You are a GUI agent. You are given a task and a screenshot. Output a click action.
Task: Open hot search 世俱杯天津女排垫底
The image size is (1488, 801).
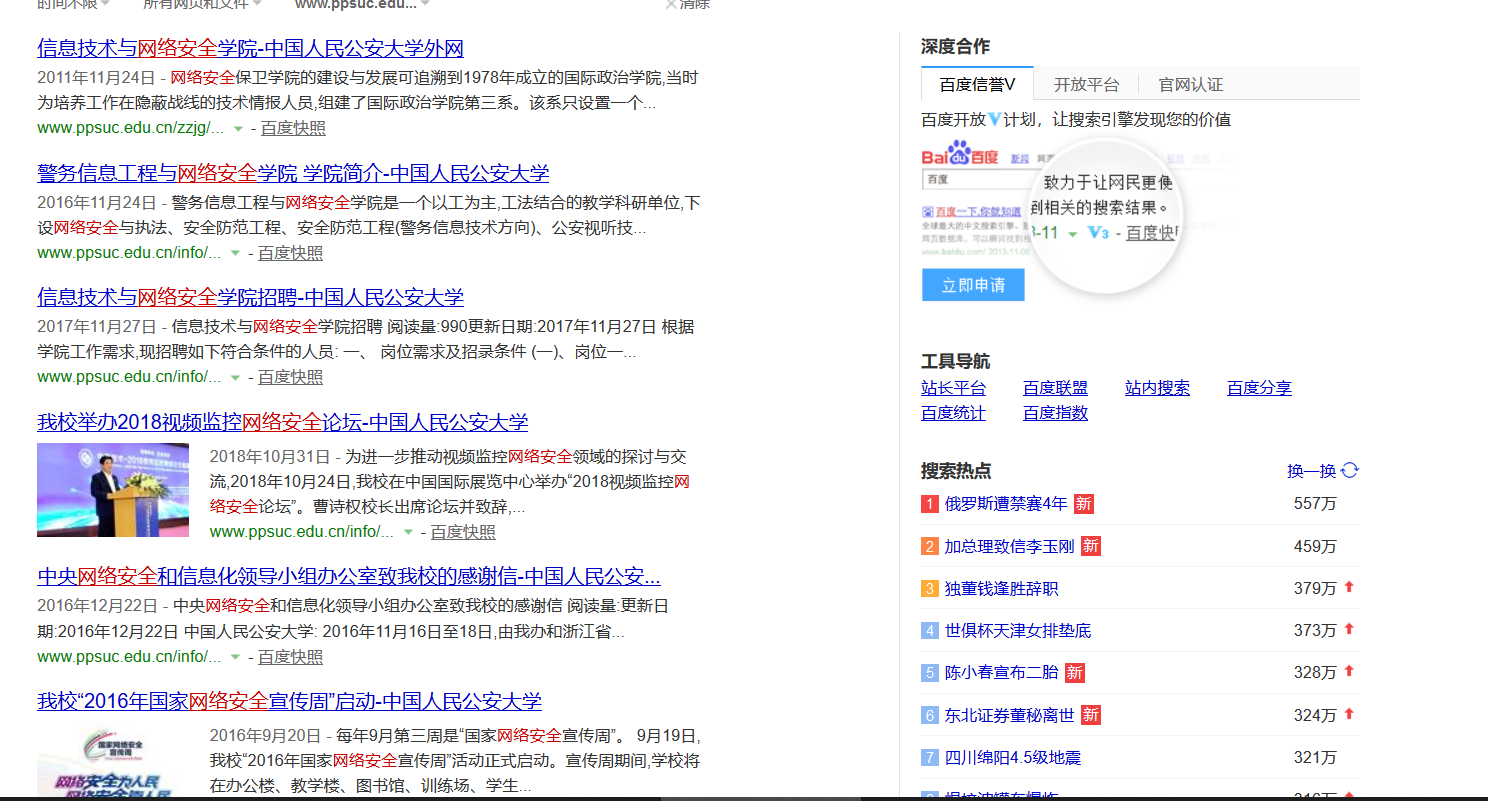(x=1018, y=630)
